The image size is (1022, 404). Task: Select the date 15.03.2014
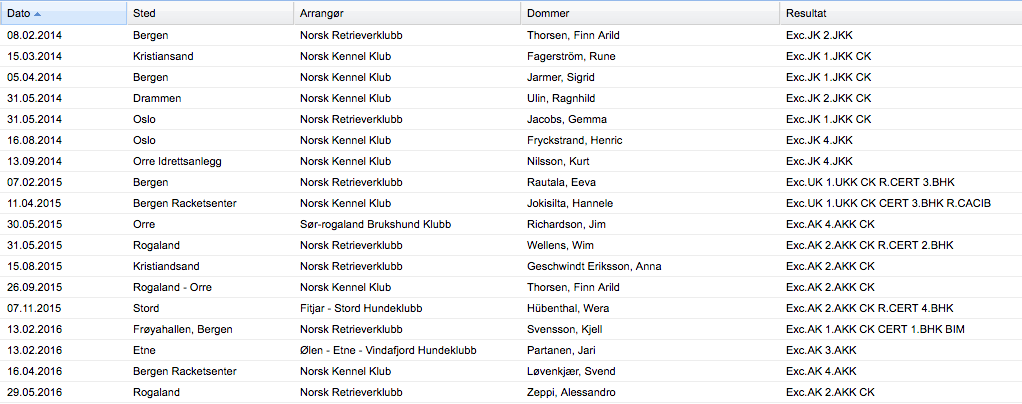point(35,57)
